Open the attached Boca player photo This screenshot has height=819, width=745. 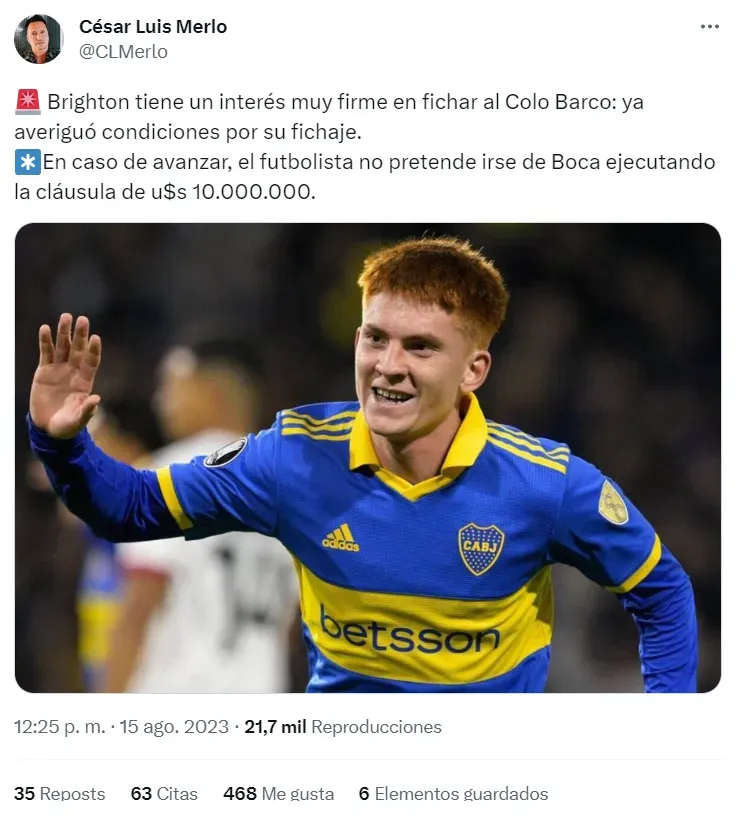click(368, 458)
